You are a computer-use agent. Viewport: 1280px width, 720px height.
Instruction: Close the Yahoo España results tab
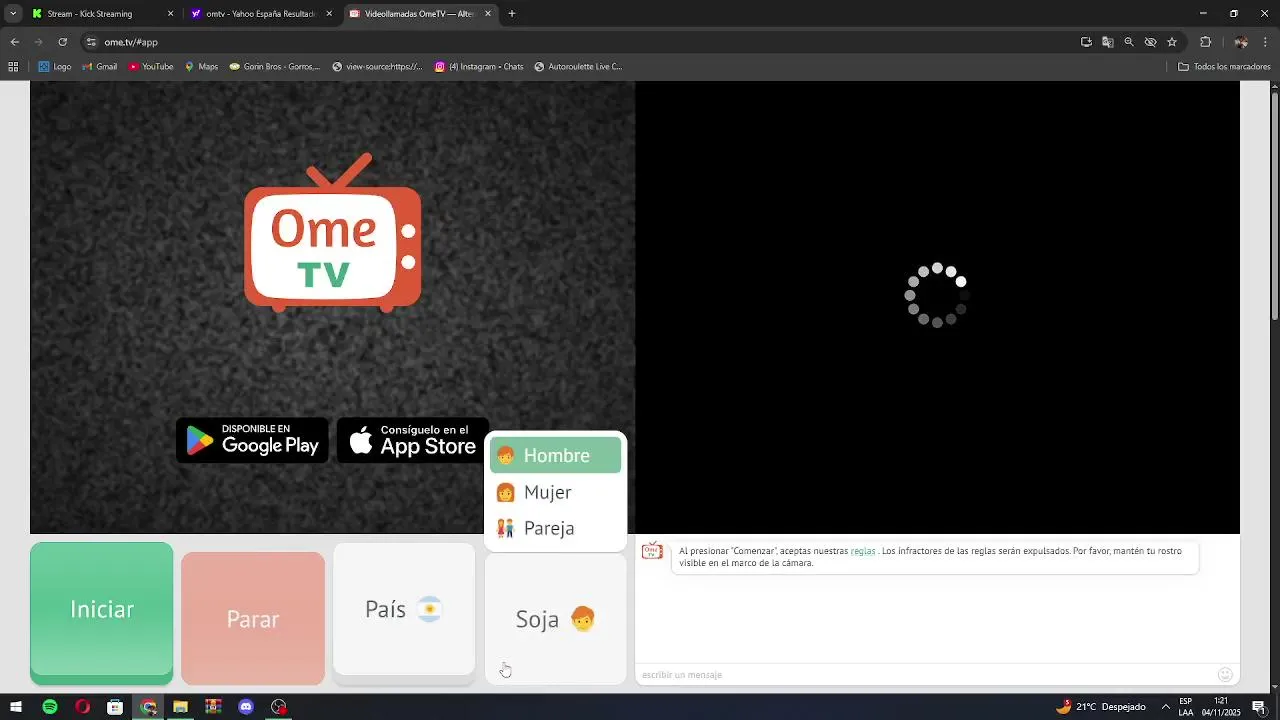coord(329,14)
